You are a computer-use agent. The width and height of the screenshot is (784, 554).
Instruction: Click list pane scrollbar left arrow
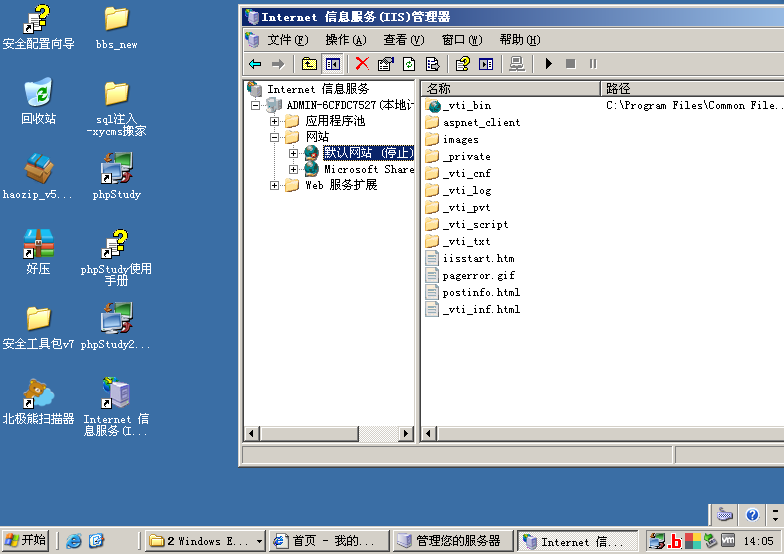429,434
